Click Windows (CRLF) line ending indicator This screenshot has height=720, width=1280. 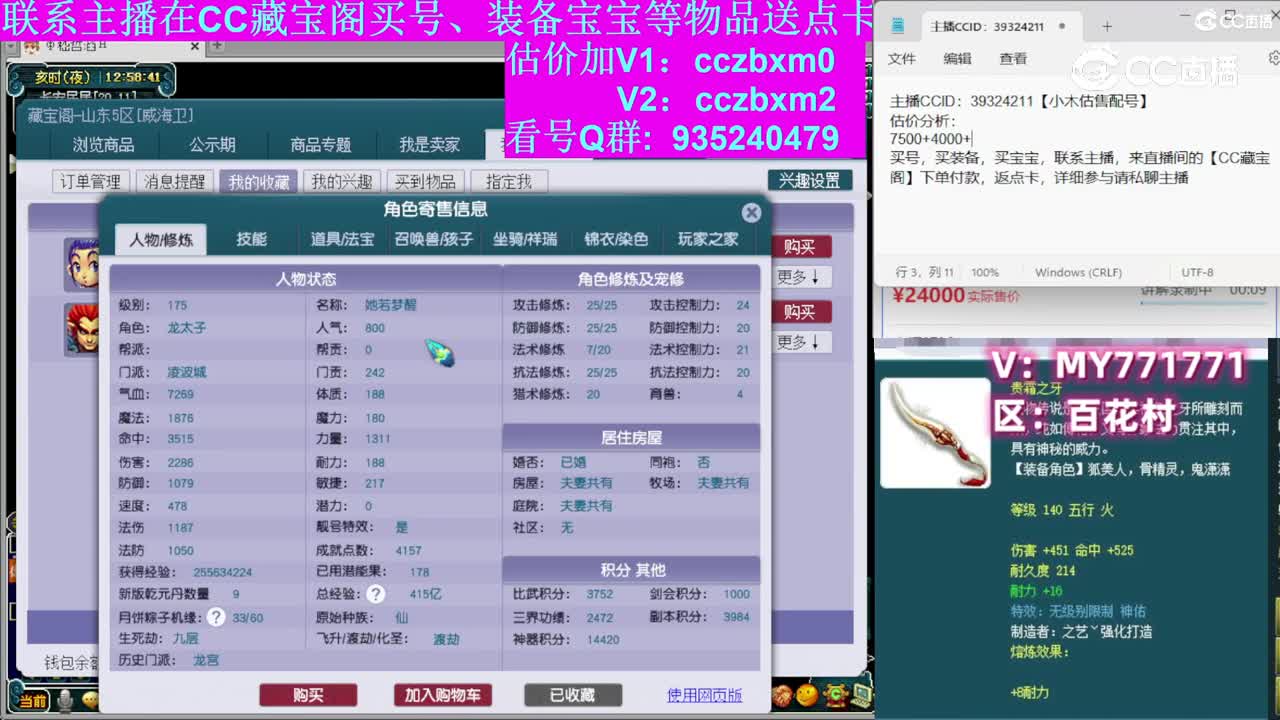click(x=1078, y=272)
